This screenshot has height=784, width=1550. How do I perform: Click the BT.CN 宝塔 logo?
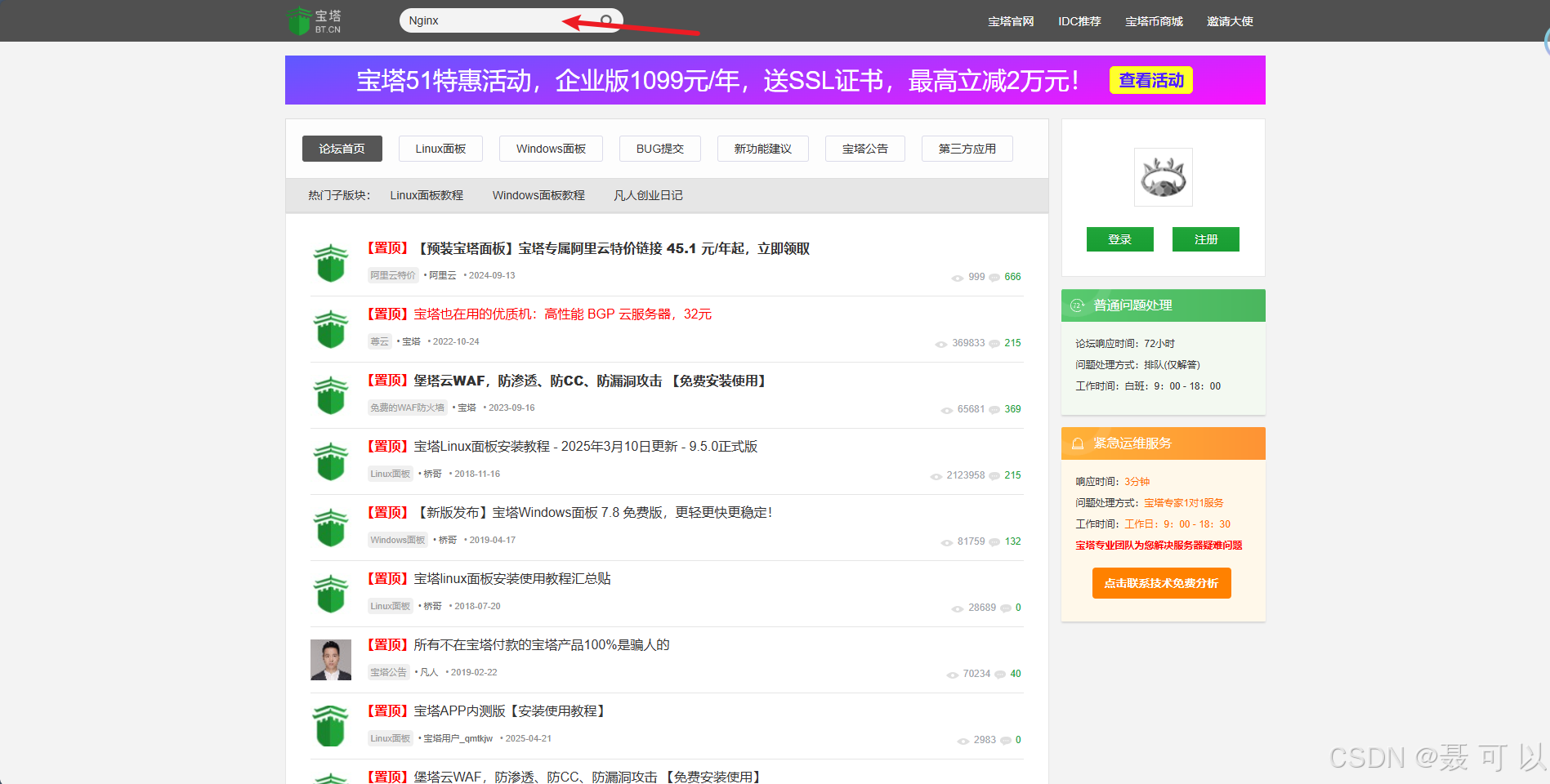tap(314, 20)
